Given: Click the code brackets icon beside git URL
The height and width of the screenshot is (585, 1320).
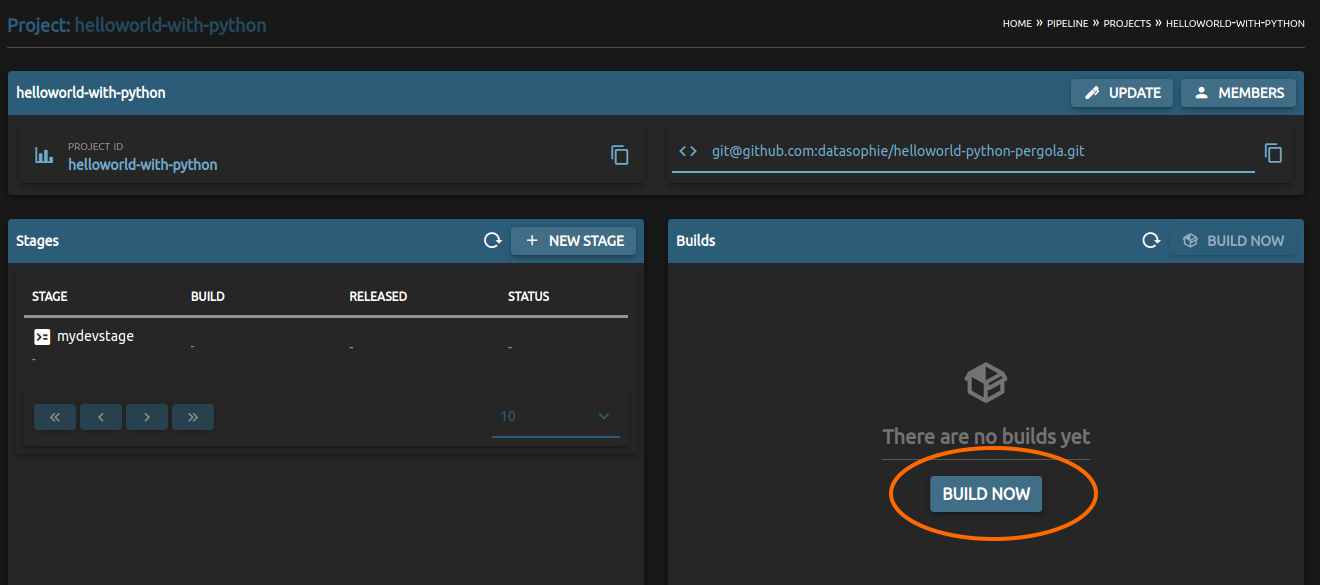Looking at the screenshot, I should (688, 152).
